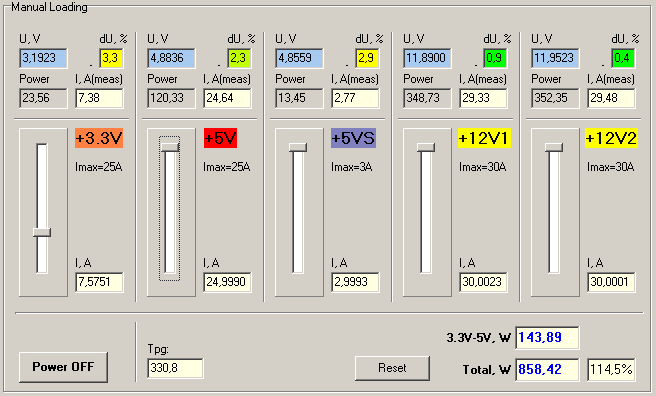Click the voltage field showing 4,8559
Screen dimensions: 656x396
point(299,58)
